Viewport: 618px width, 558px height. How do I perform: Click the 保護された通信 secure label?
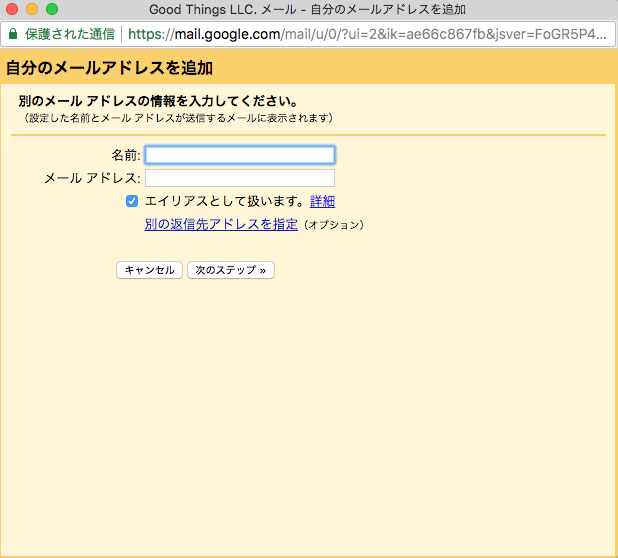pos(70,34)
